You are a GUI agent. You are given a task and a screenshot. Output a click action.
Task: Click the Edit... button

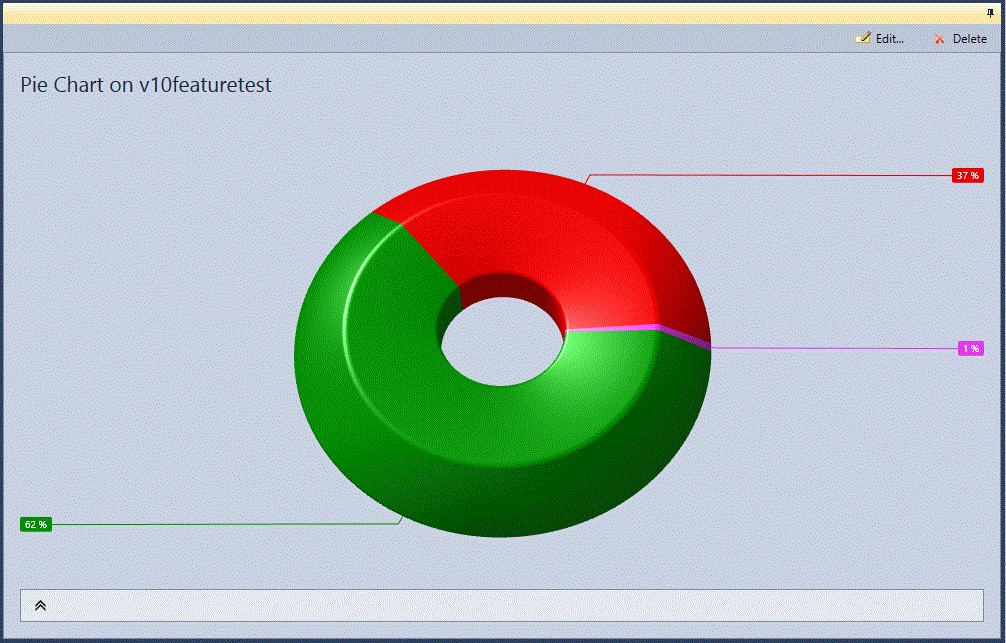point(880,39)
